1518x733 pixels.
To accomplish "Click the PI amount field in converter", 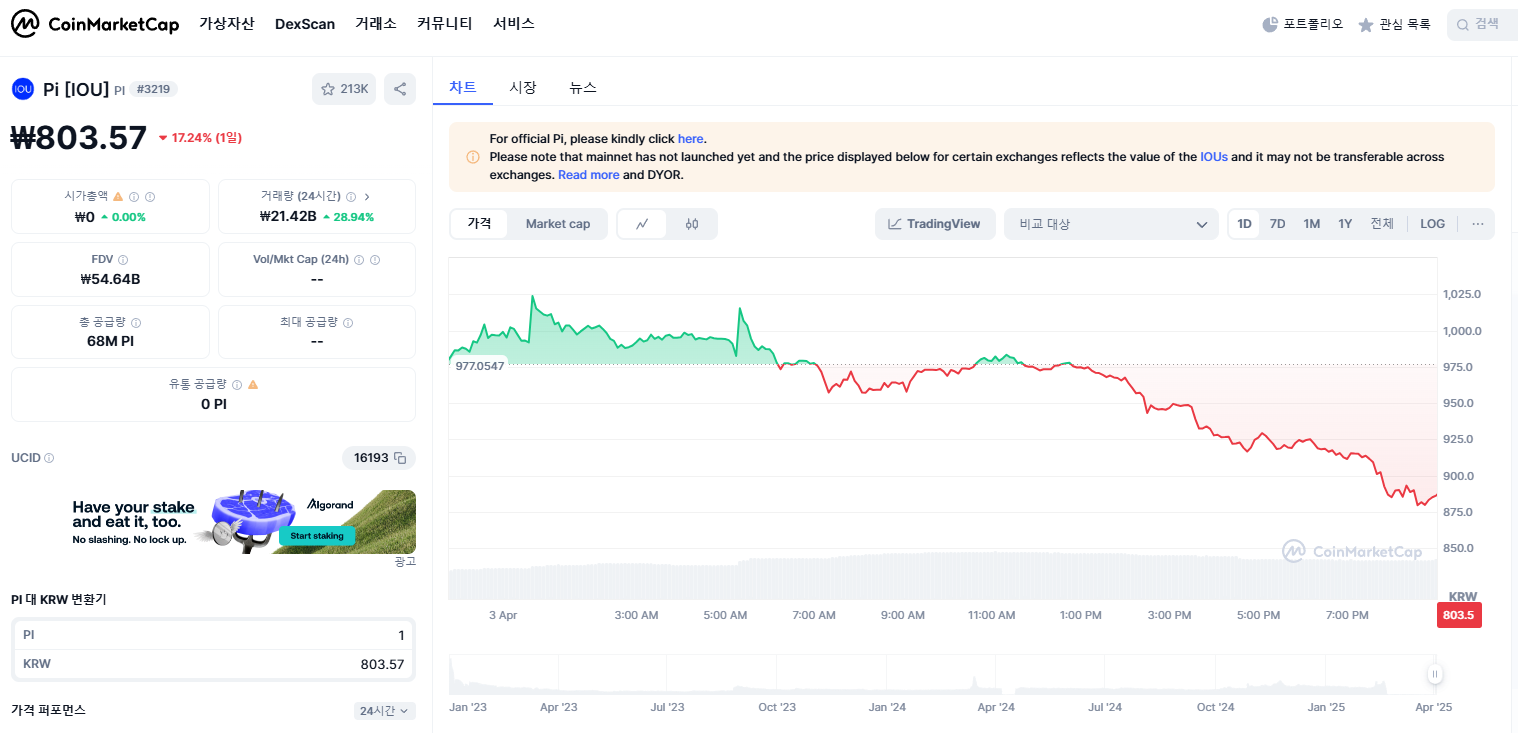I will pos(214,635).
